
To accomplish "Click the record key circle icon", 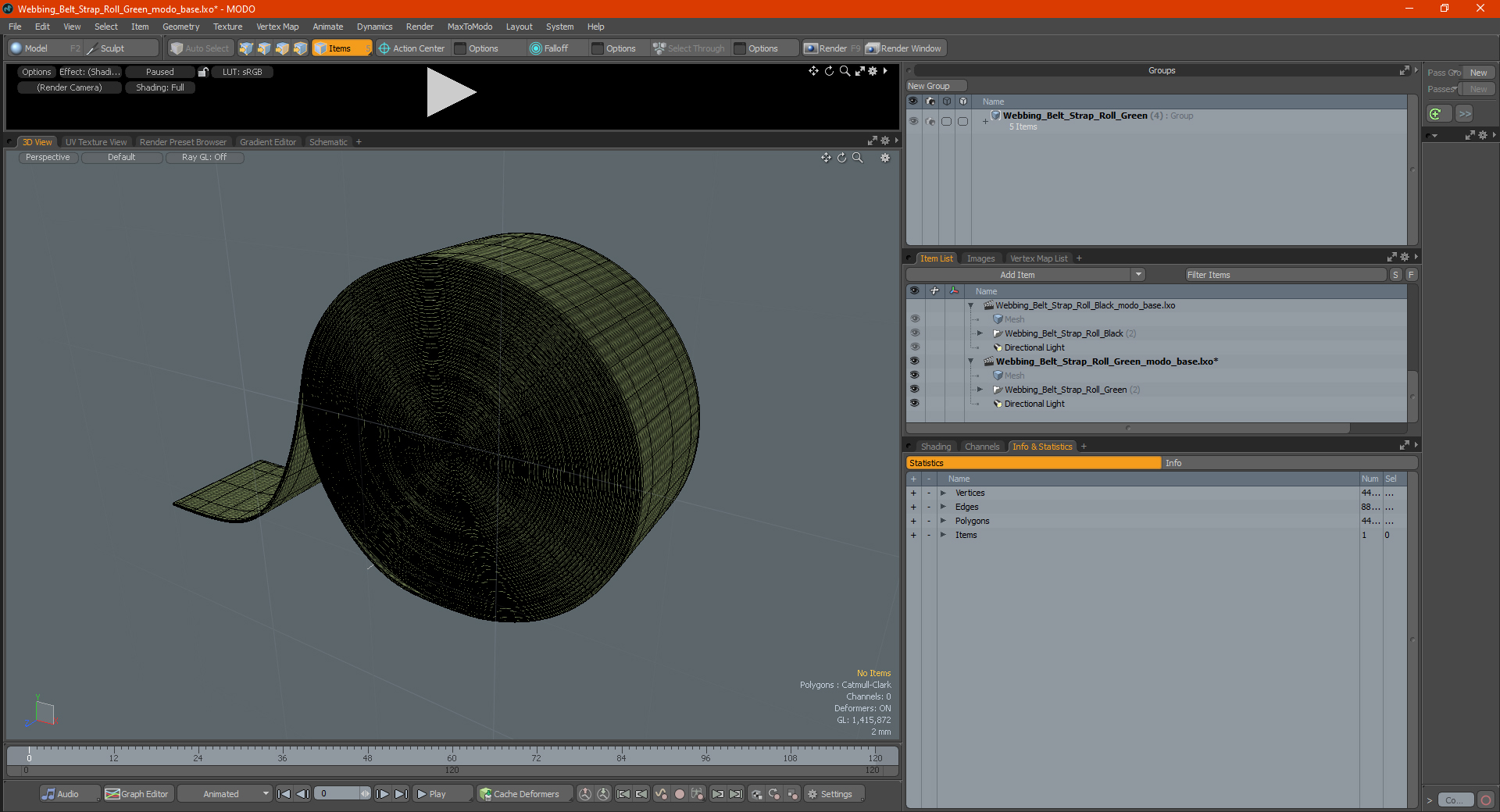I will click(x=680, y=794).
